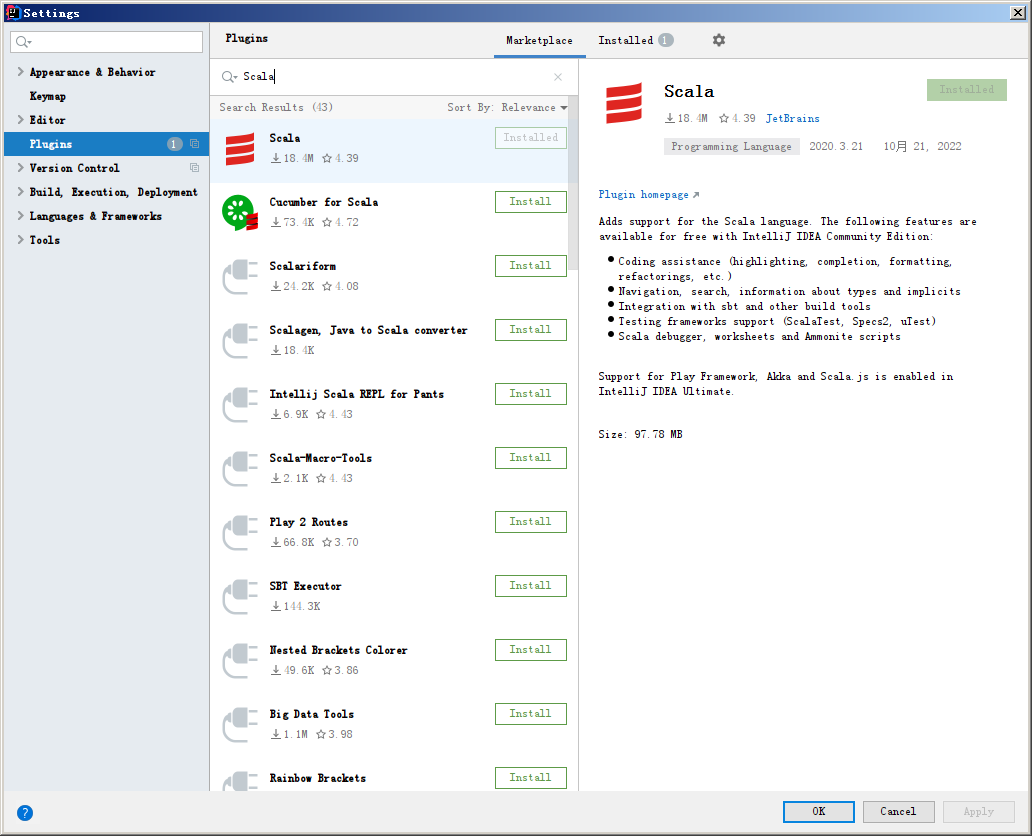Expand Languages & Frameworks node
This screenshot has height=836, width=1032.
click(20, 216)
